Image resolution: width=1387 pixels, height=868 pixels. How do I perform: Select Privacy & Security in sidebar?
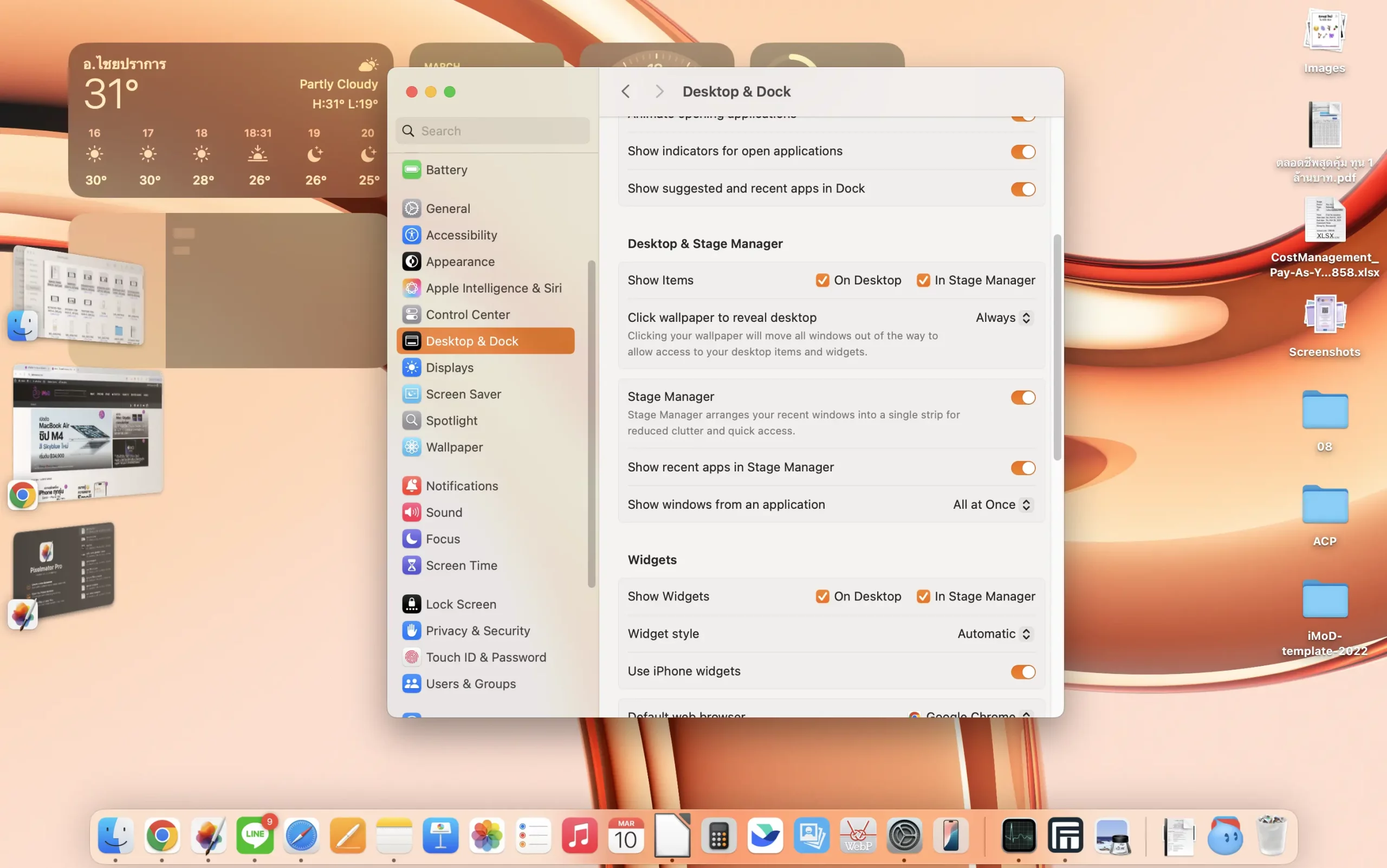click(478, 630)
